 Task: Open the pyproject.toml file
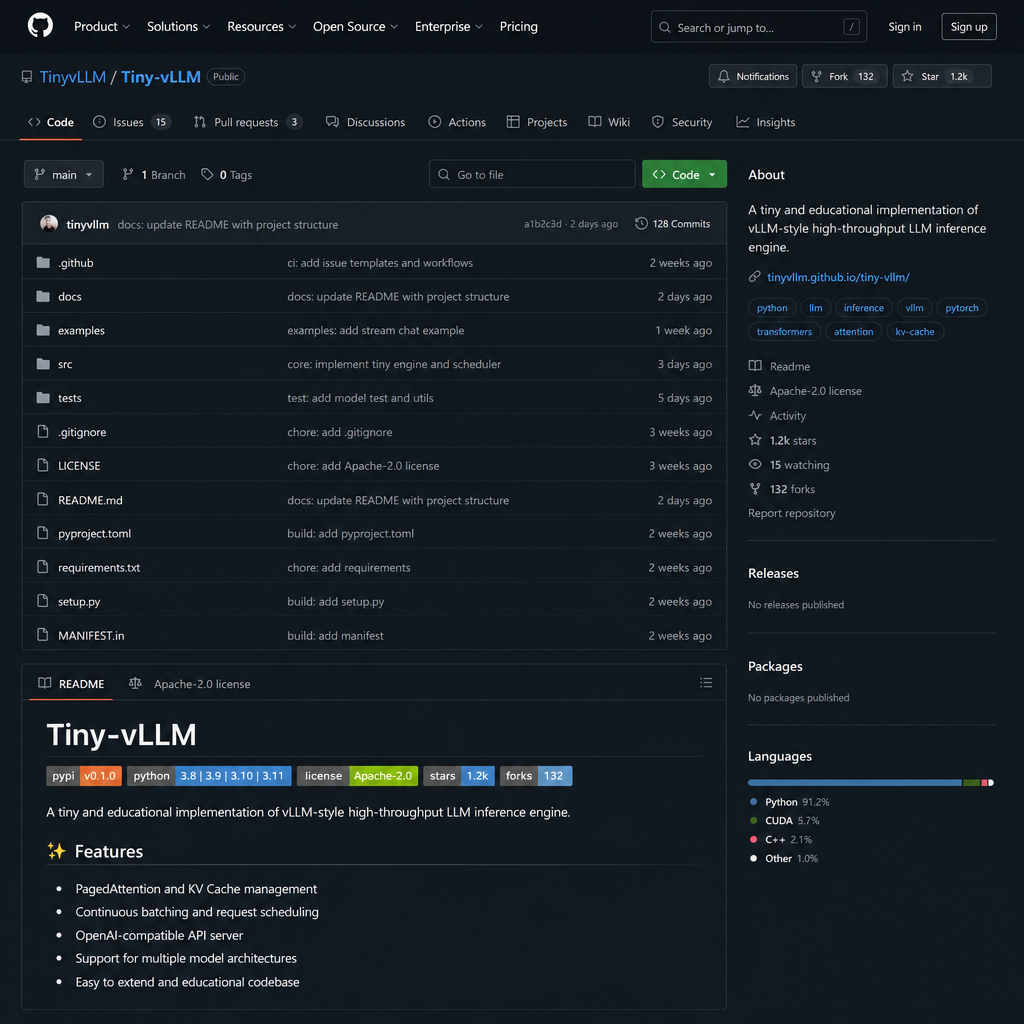(94, 534)
